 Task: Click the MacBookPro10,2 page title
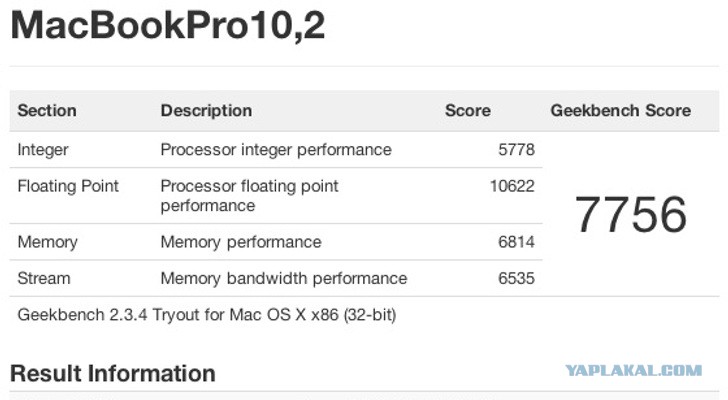coord(168,26)
